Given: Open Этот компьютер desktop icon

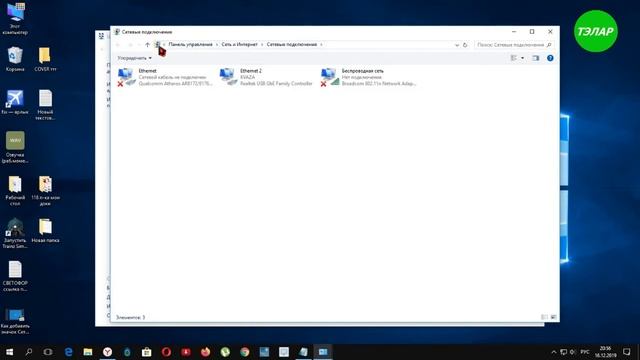Looking at the screenshot, I should [15, 18].
